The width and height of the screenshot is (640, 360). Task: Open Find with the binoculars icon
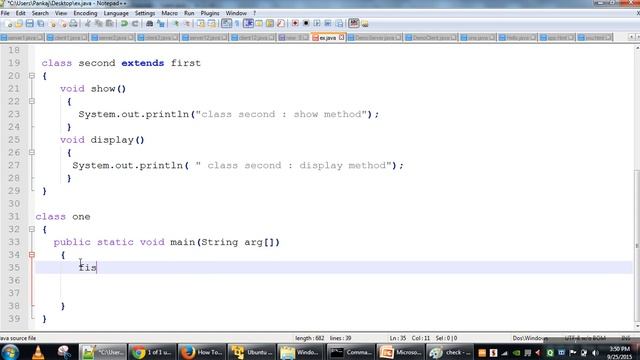click(150, 24)
